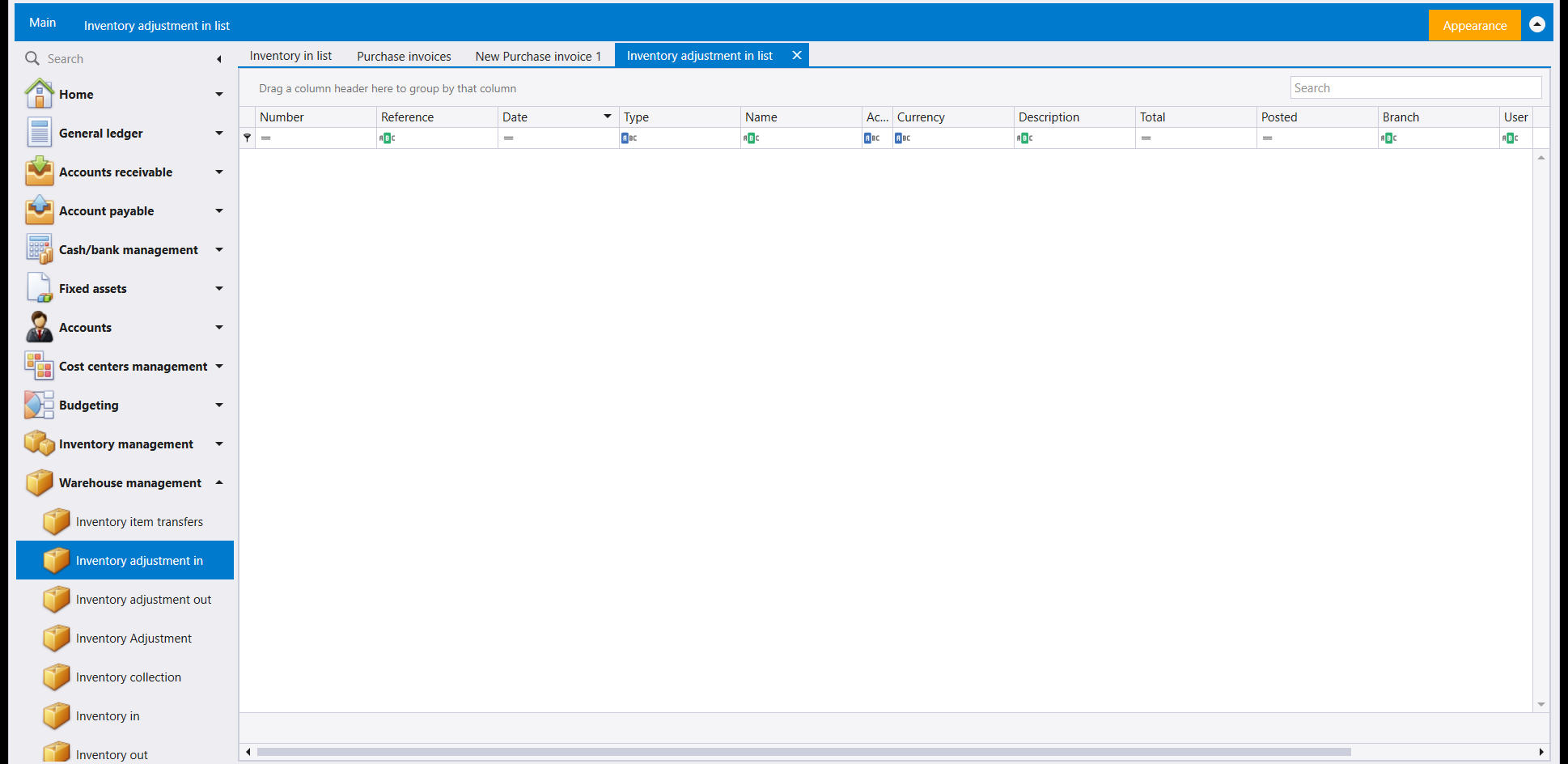Expand the Inventory management section arrow
1568x764 pixels.
[x=218, y=444]
